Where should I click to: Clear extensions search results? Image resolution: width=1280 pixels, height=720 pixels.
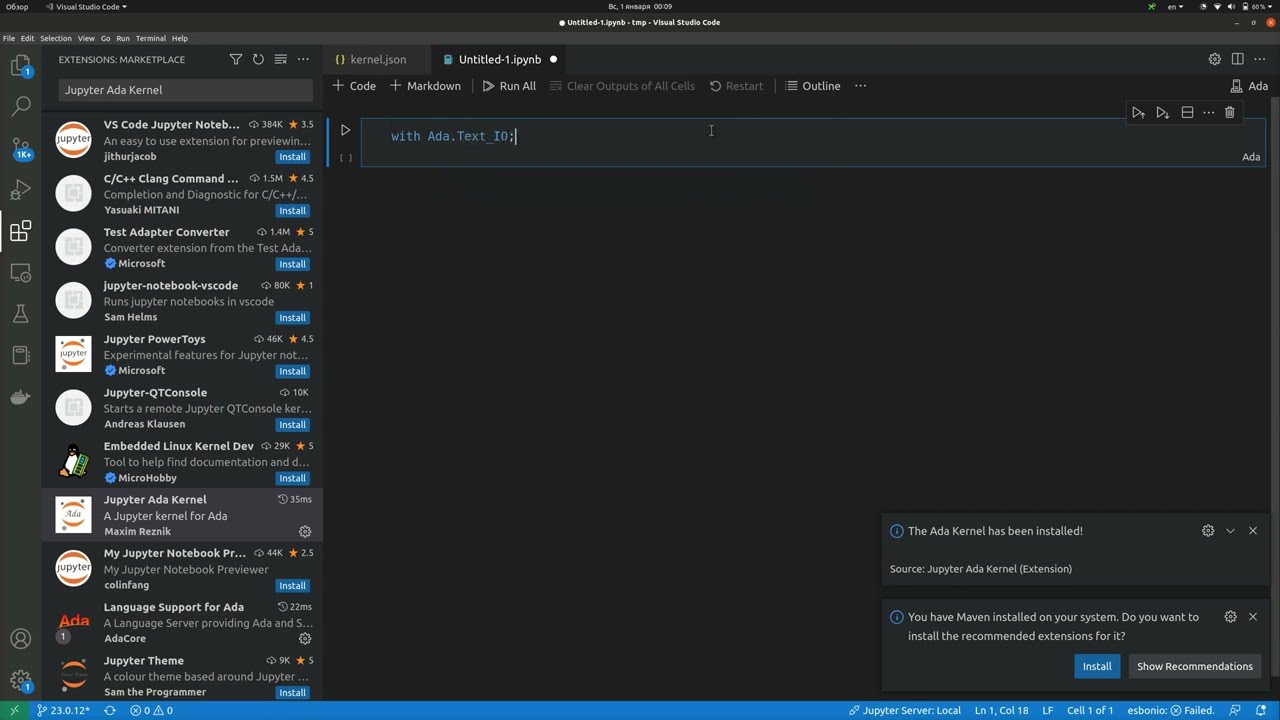click(281, 59)
